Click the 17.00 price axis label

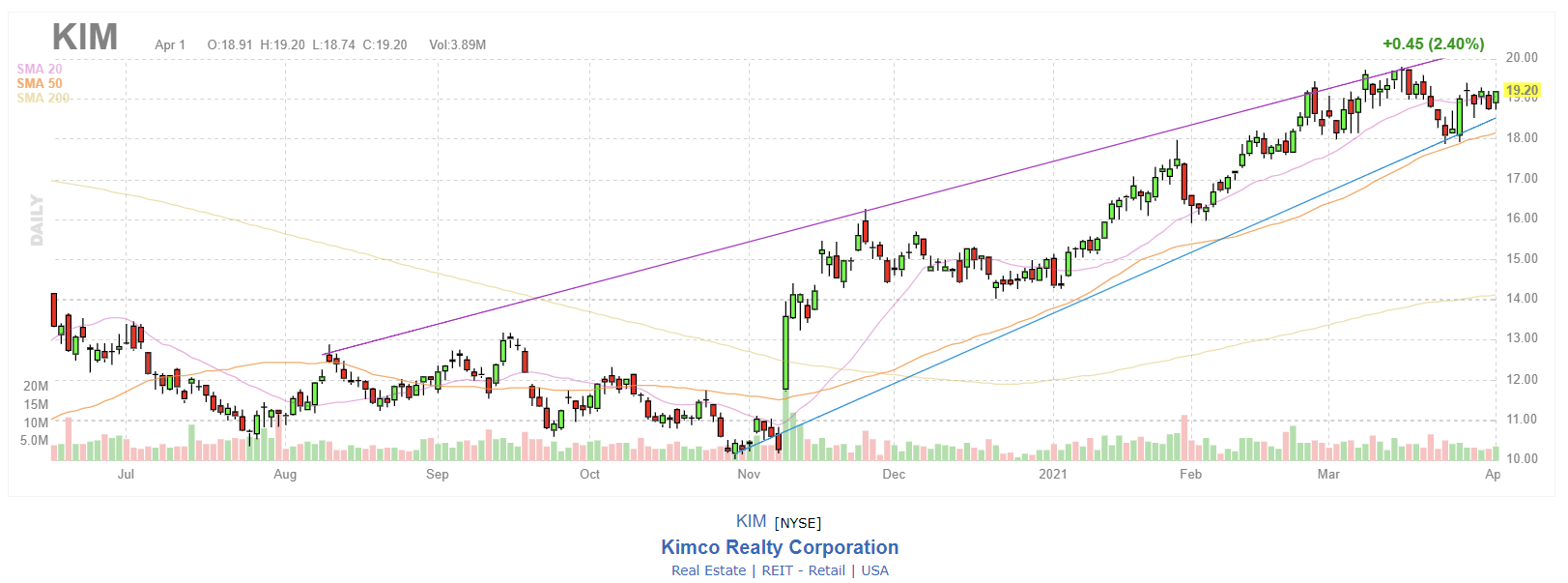[x=1522, y=179]
